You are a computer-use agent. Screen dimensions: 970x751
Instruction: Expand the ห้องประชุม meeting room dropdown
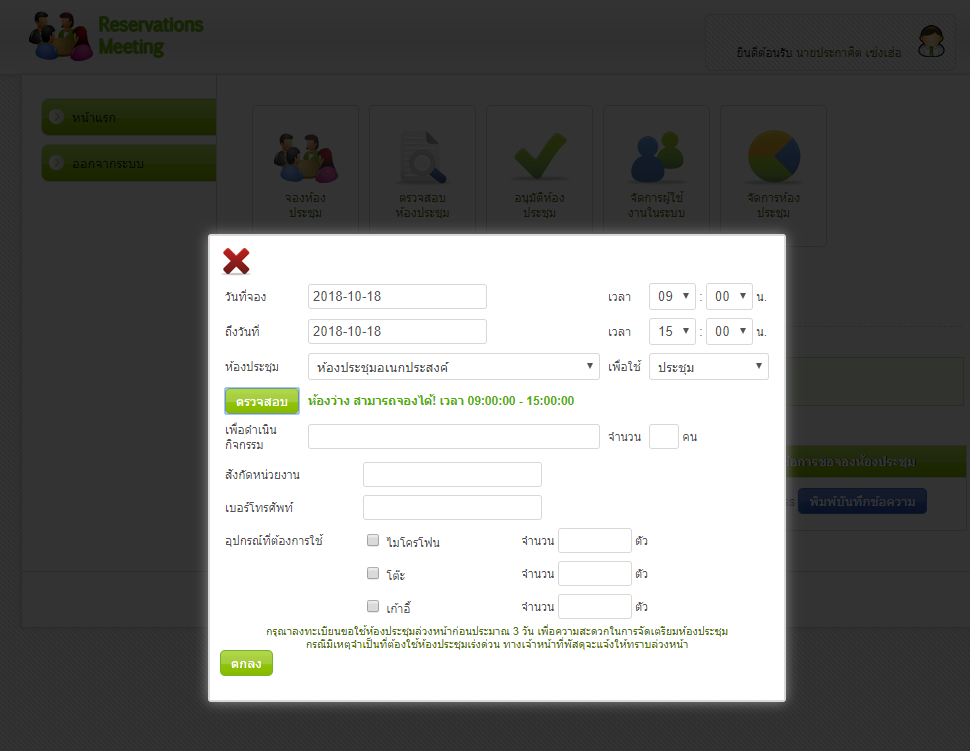453,366
